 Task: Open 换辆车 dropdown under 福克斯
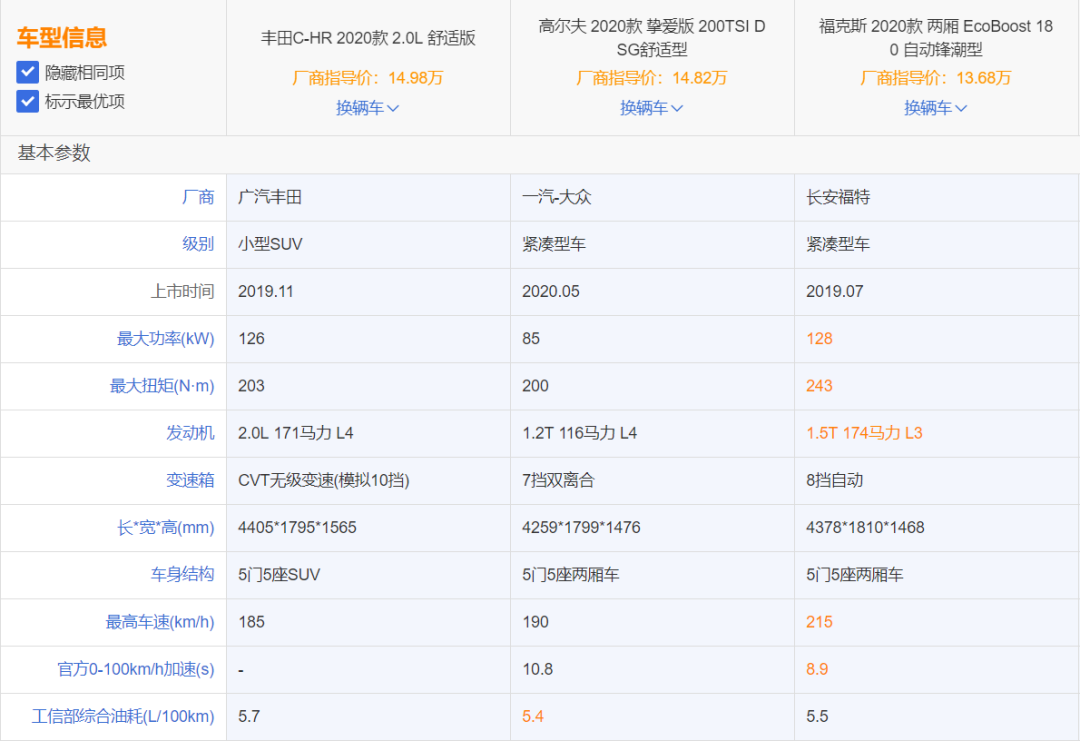point(935,108)
